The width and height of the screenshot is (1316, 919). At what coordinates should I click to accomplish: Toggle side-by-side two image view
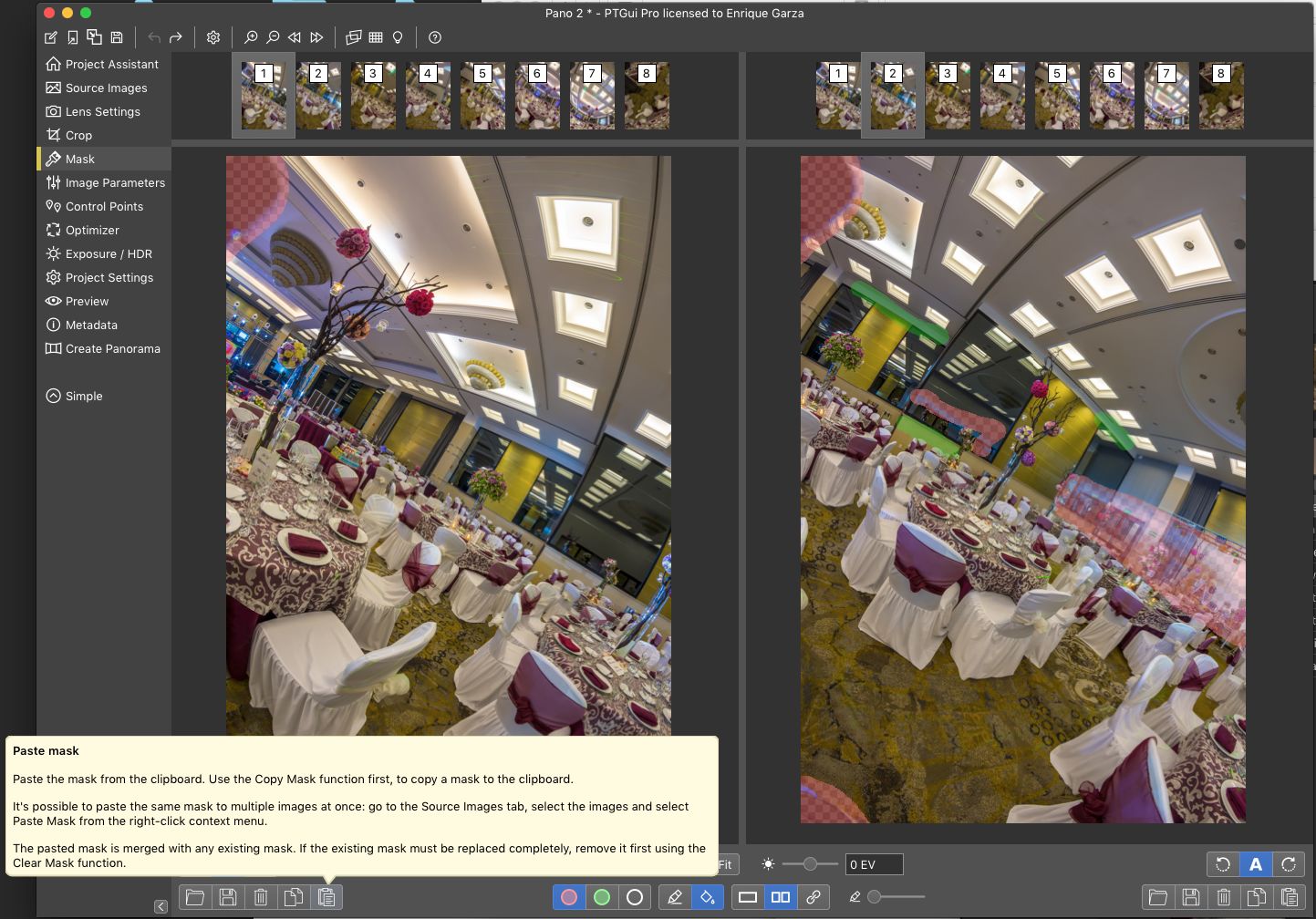781,897
